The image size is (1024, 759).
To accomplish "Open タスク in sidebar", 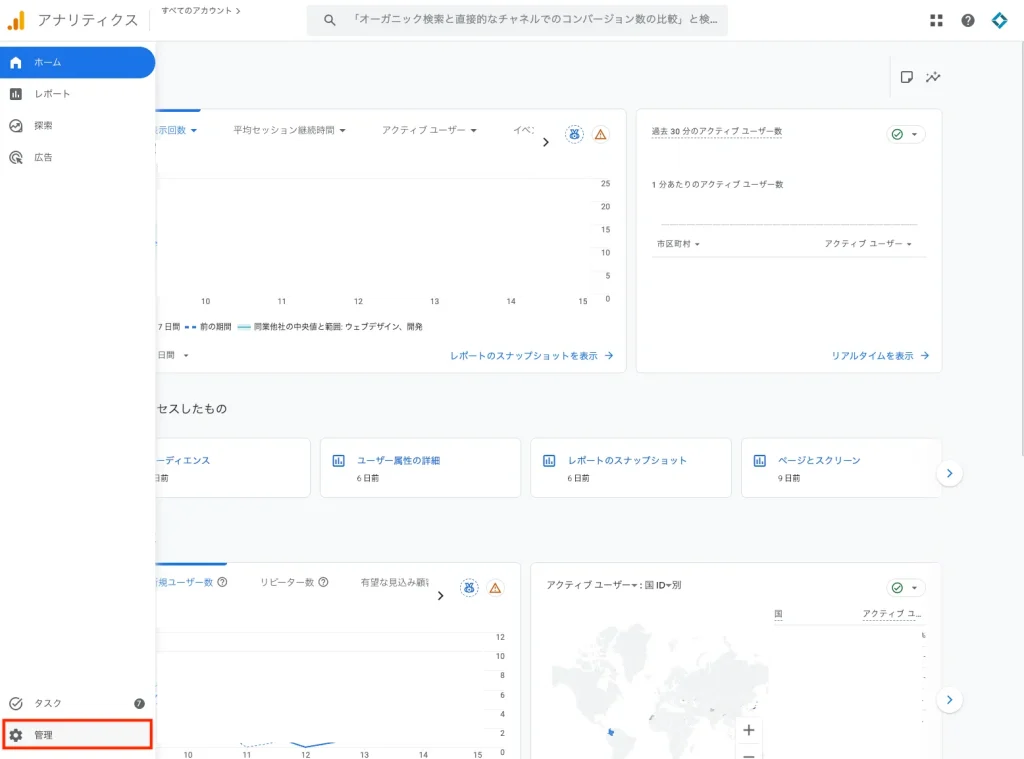I will (77, 703).
